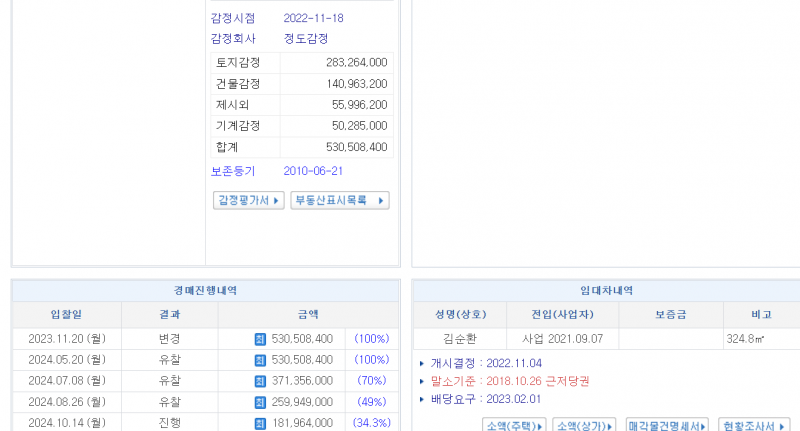Click the 경매진행내역 section header
800x431 pixels.
pyautogui.click(x=205, y=291)
